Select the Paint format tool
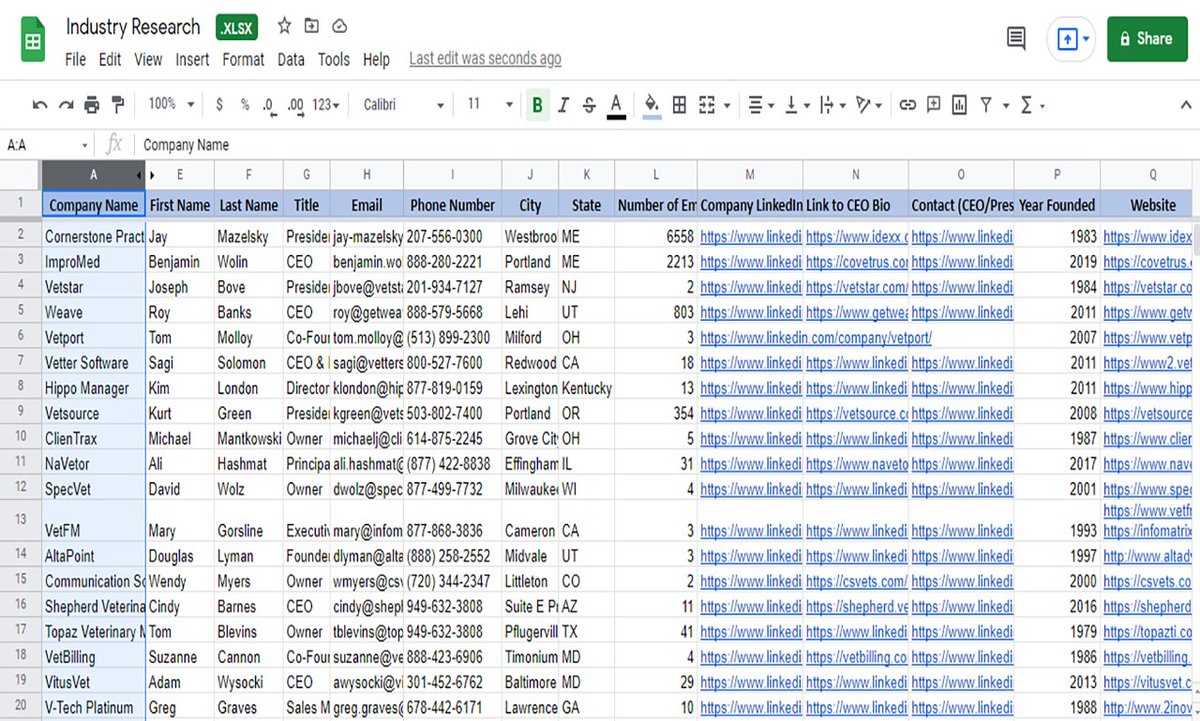 (x=118, y=104)
